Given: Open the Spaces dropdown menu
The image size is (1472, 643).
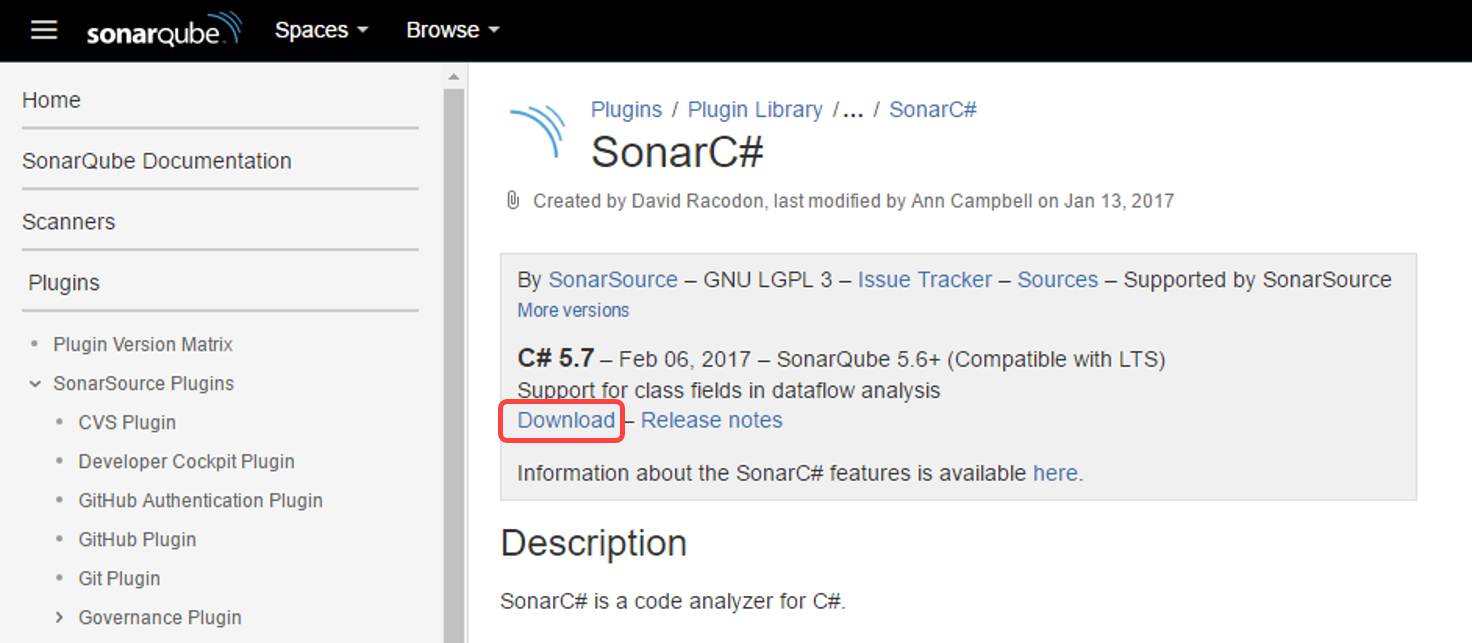Looking at the screenshot, I should [322, 30].
